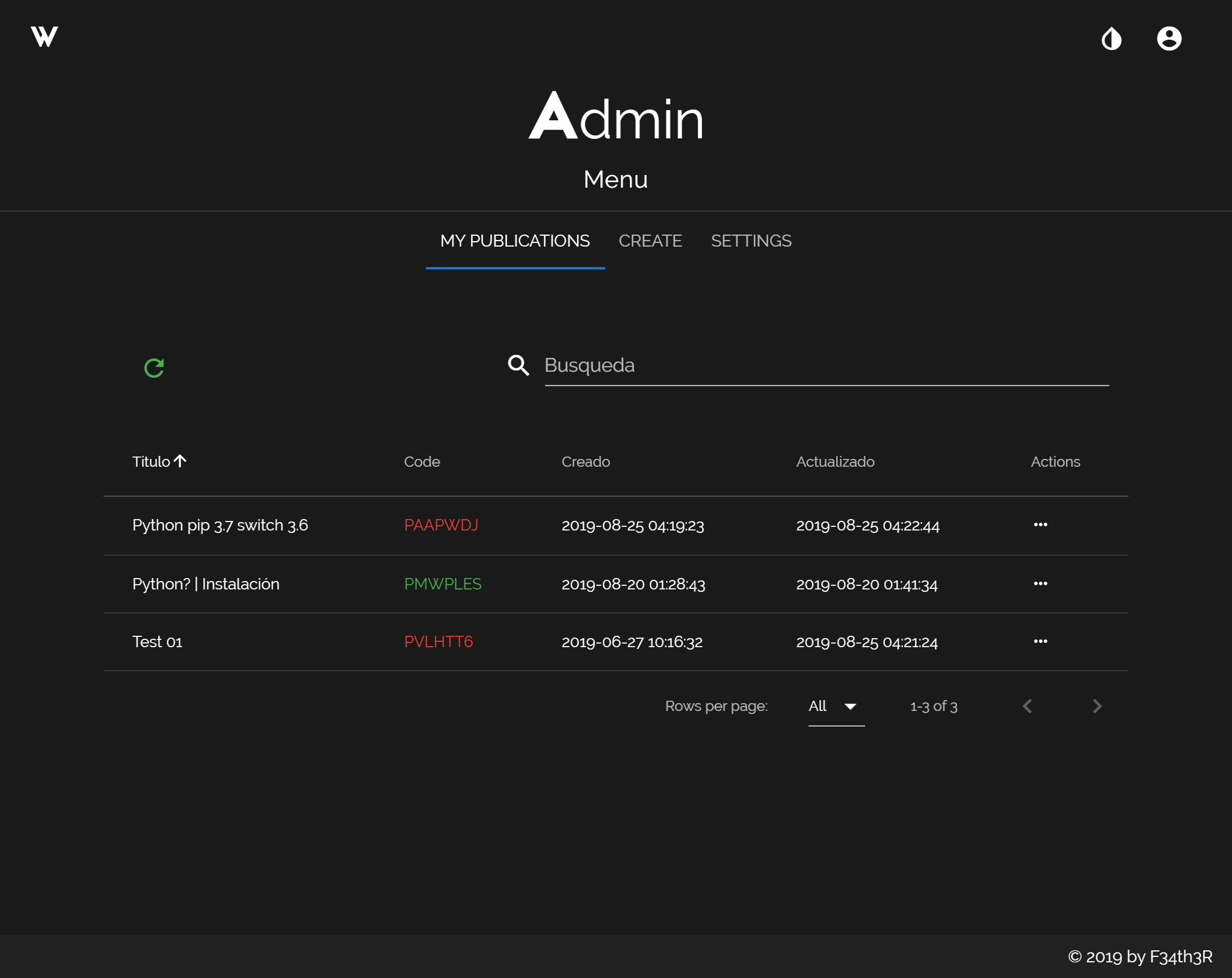
Task: Click the green refresh icon
Action: 154,368
